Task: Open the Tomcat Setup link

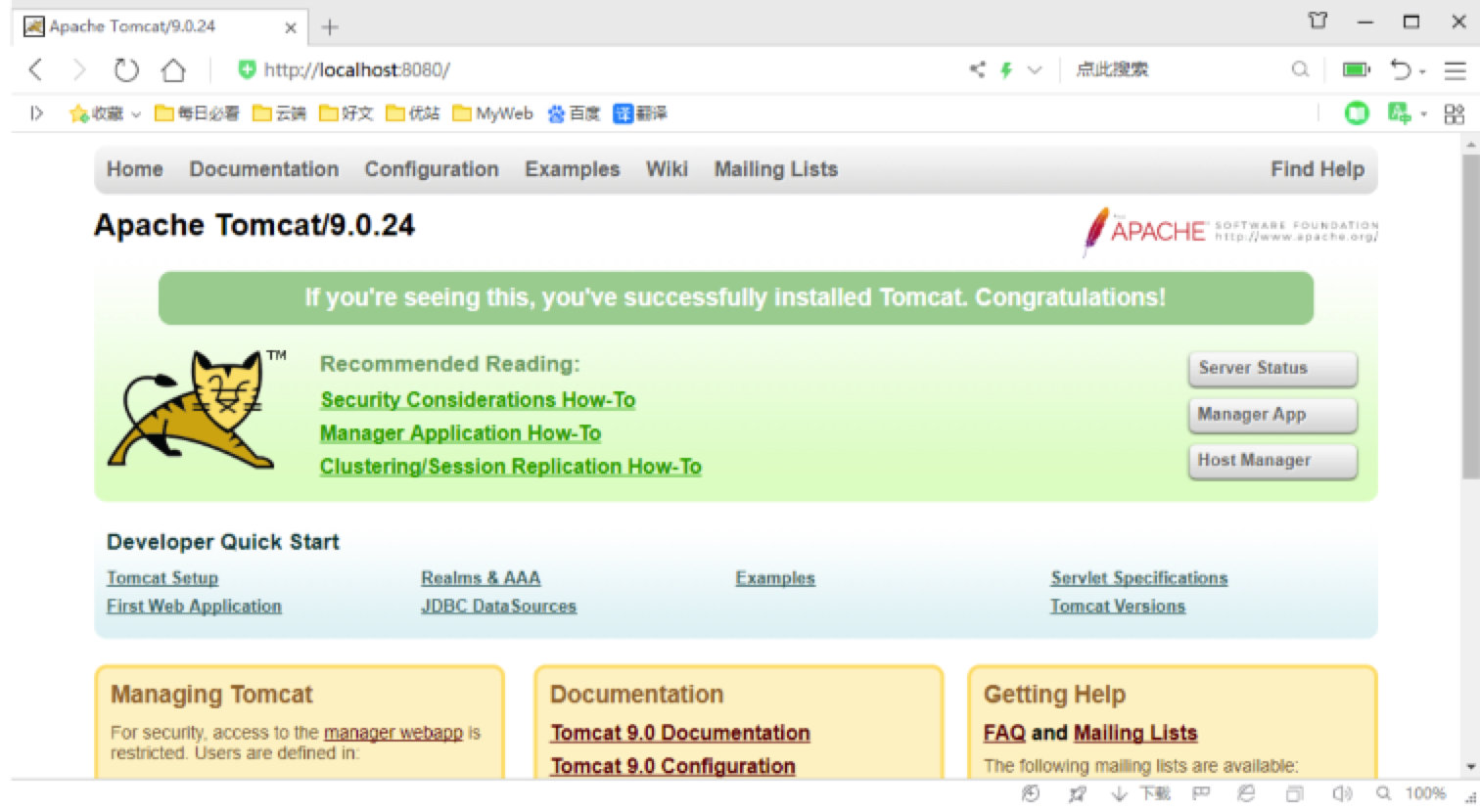Action: (162, 578)
